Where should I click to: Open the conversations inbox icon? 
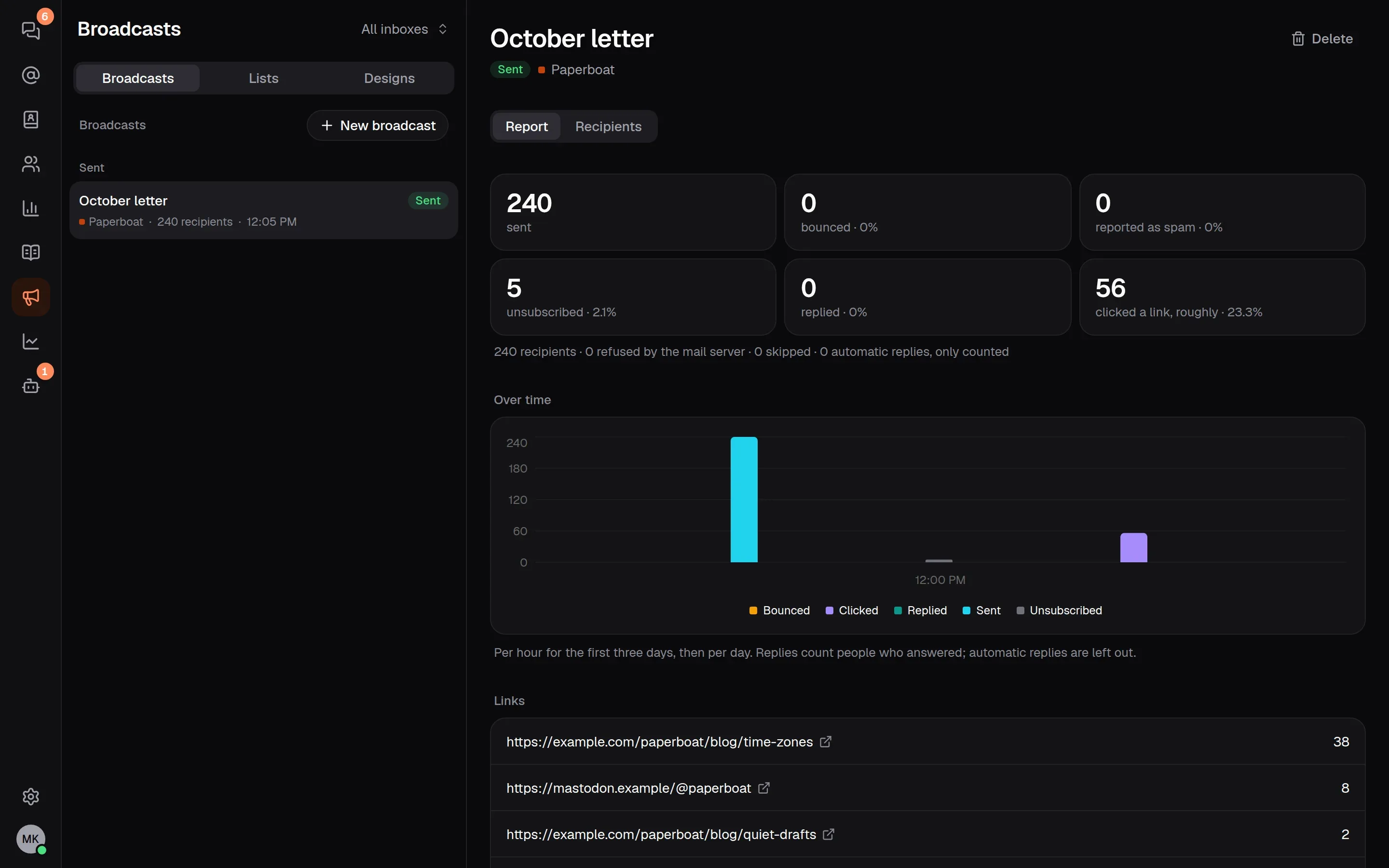pyautogui.click(x=30, y=30)
